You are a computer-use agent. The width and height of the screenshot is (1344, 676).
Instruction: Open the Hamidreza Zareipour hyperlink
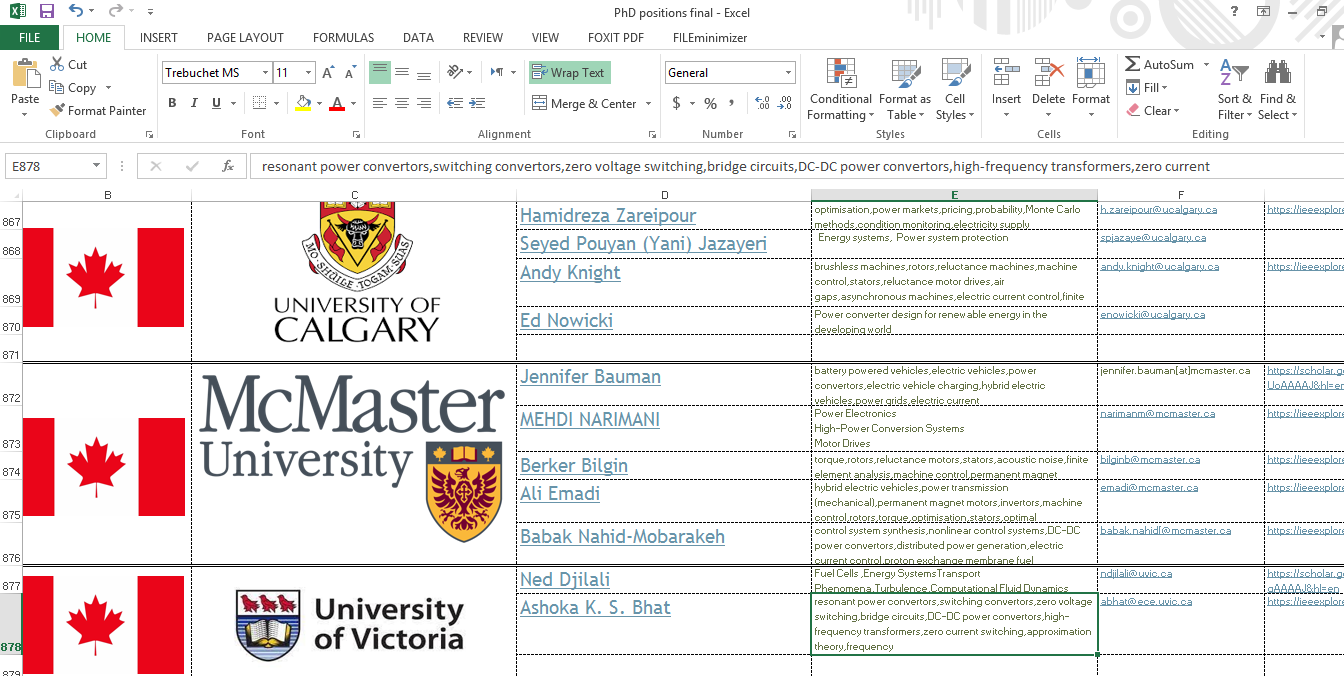(x=607, y=216)
